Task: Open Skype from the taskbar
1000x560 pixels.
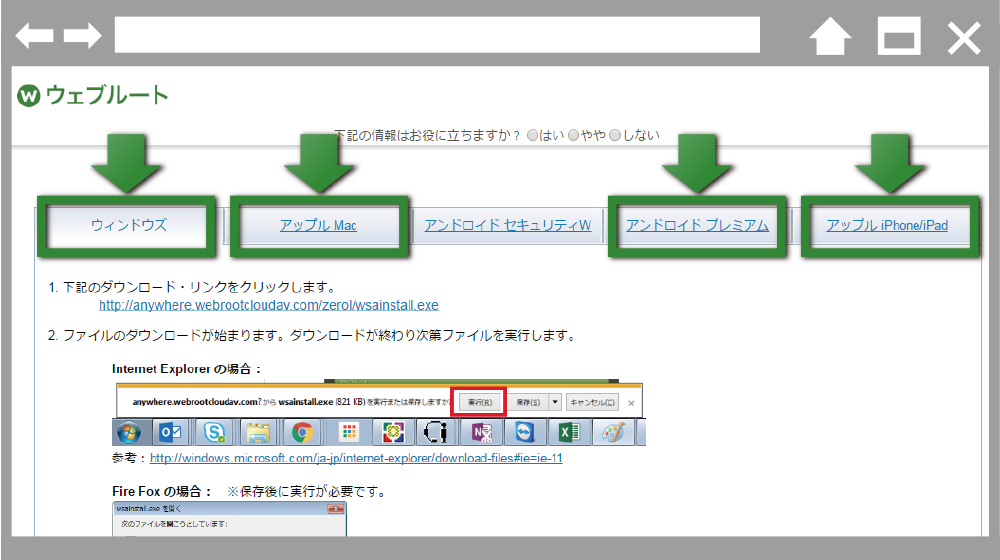Action: pos(214,432)
